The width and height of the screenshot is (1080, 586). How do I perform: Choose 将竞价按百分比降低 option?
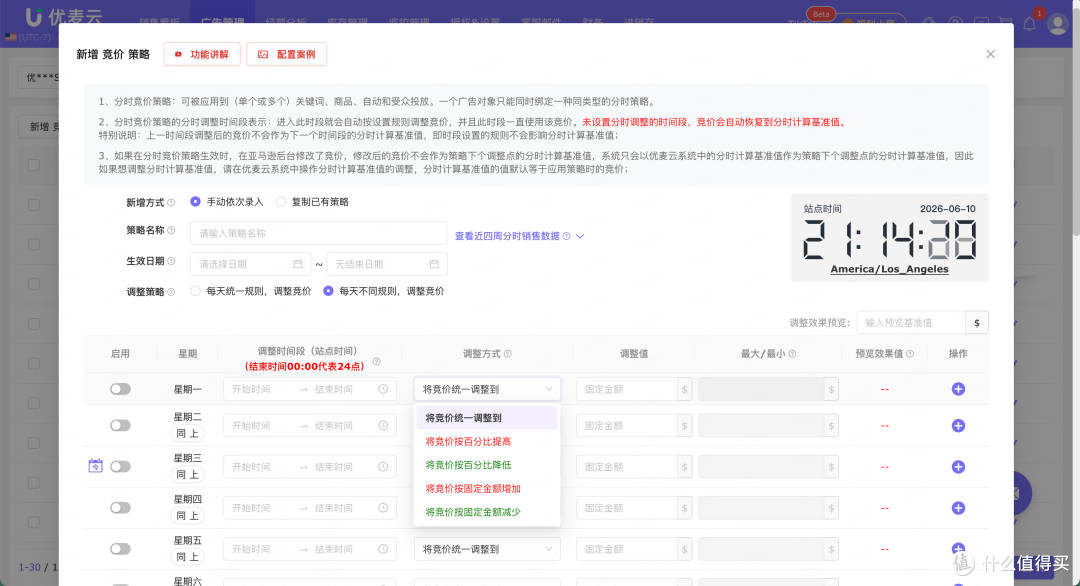tap(487, 465)
